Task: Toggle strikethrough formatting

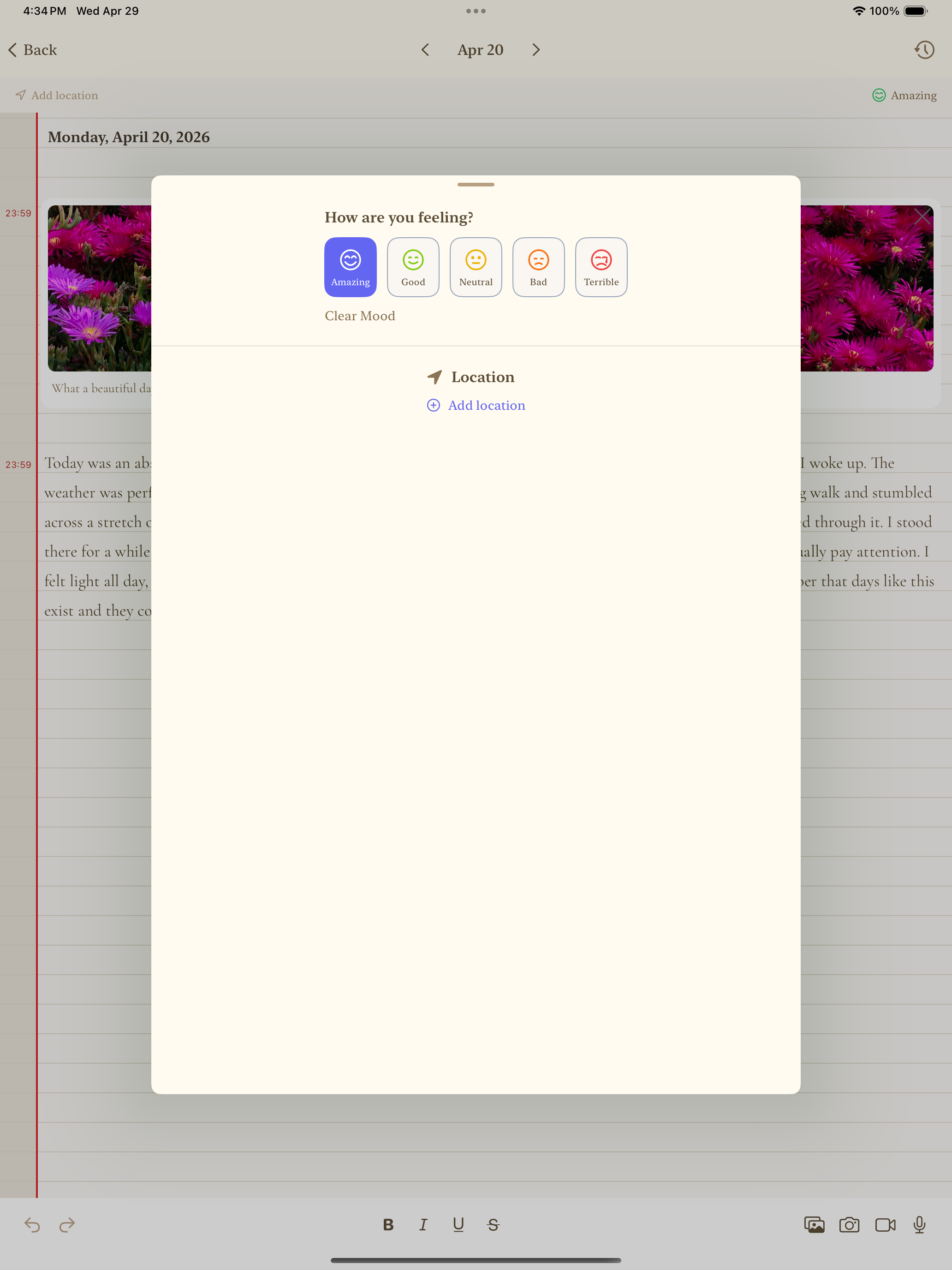Action: pos(493,1225)
